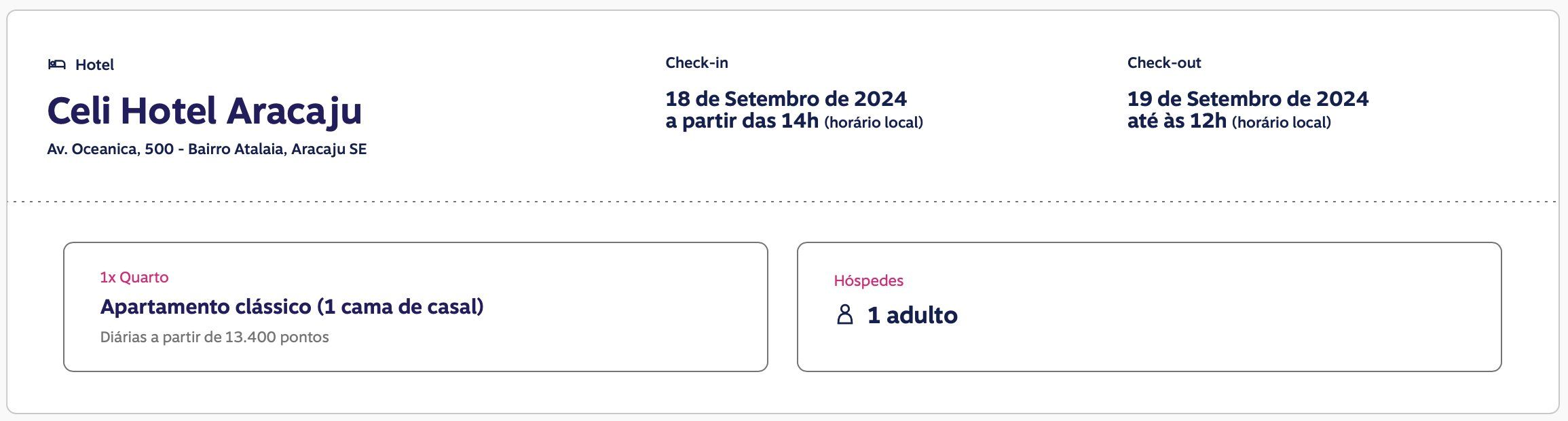Screen dimensions: 1568x421
Task: Click the Check-out heading
Action: tap(1164, 62)
